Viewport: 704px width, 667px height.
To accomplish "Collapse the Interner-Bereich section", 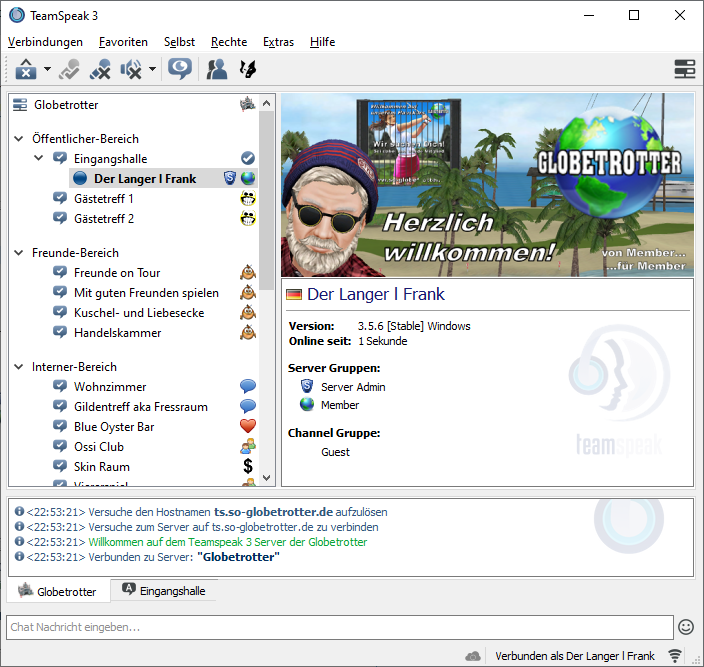I will (19, 367).
